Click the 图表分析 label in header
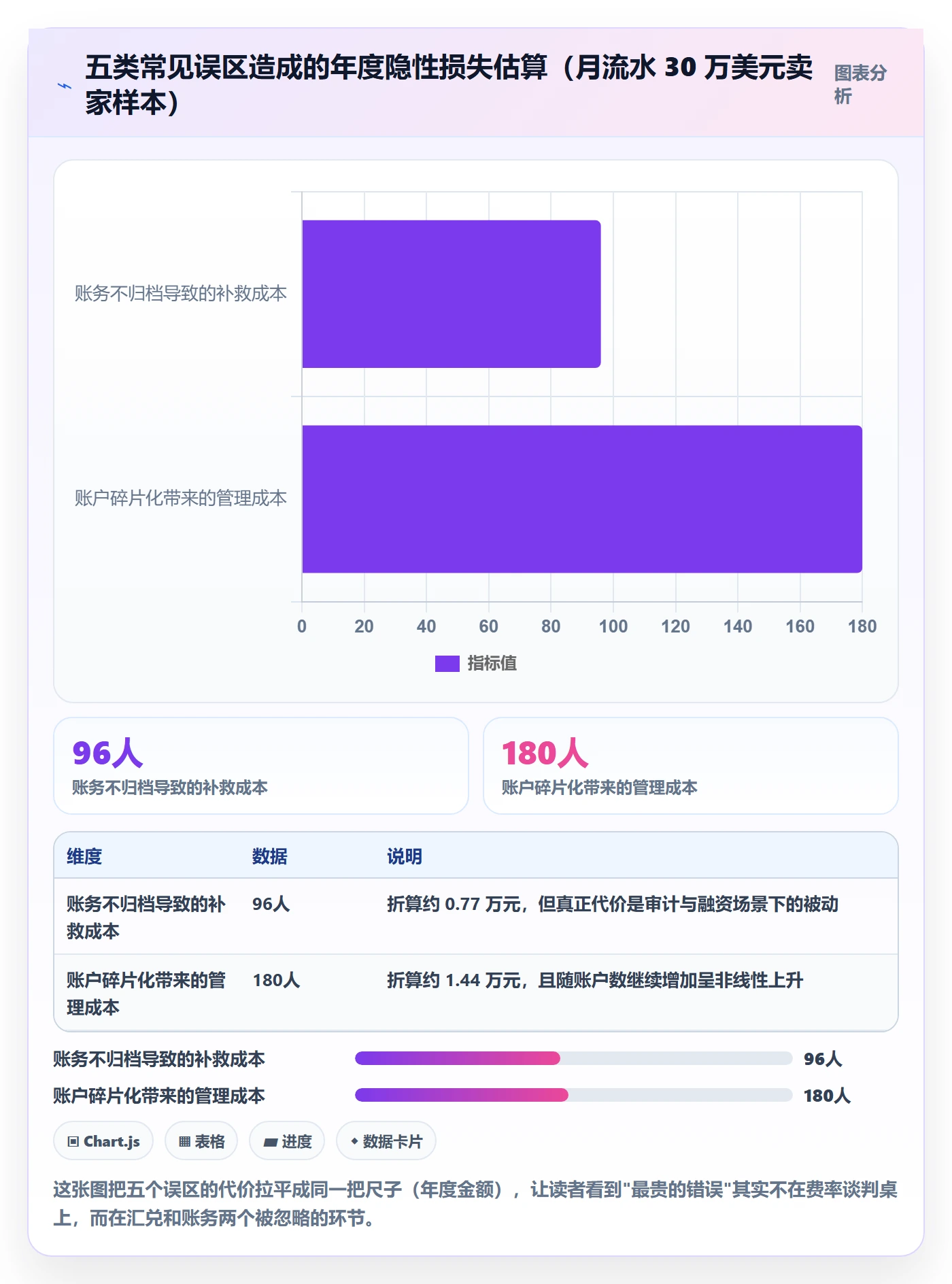 click(x=860, y=84)
